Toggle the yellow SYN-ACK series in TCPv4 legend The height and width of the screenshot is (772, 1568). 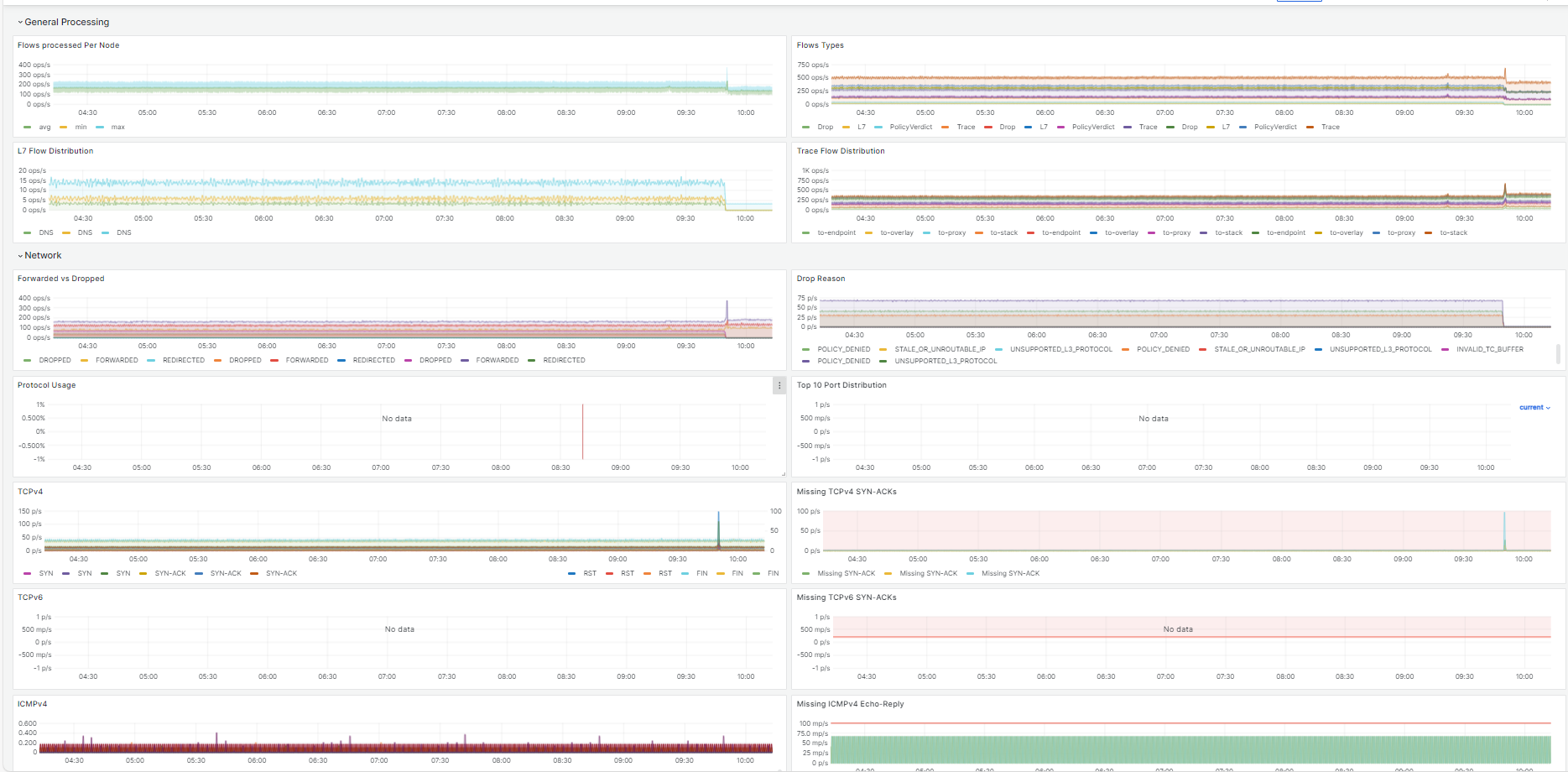tap(170, 573)
